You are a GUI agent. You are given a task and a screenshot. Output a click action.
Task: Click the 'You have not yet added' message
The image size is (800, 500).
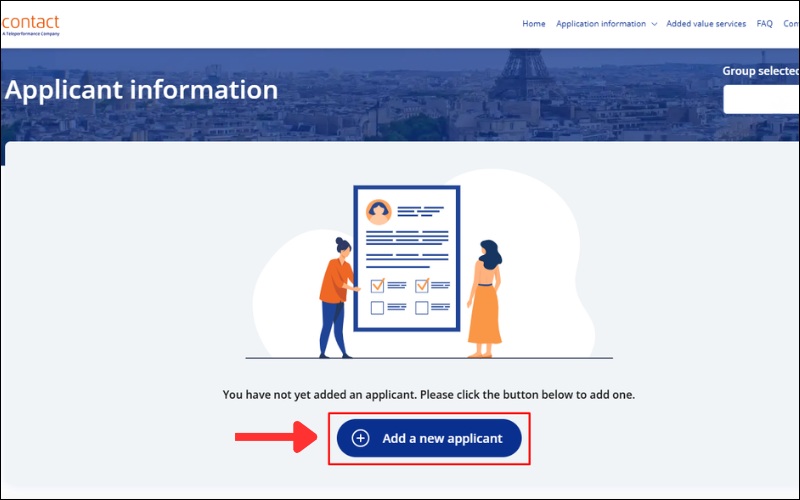428,395
